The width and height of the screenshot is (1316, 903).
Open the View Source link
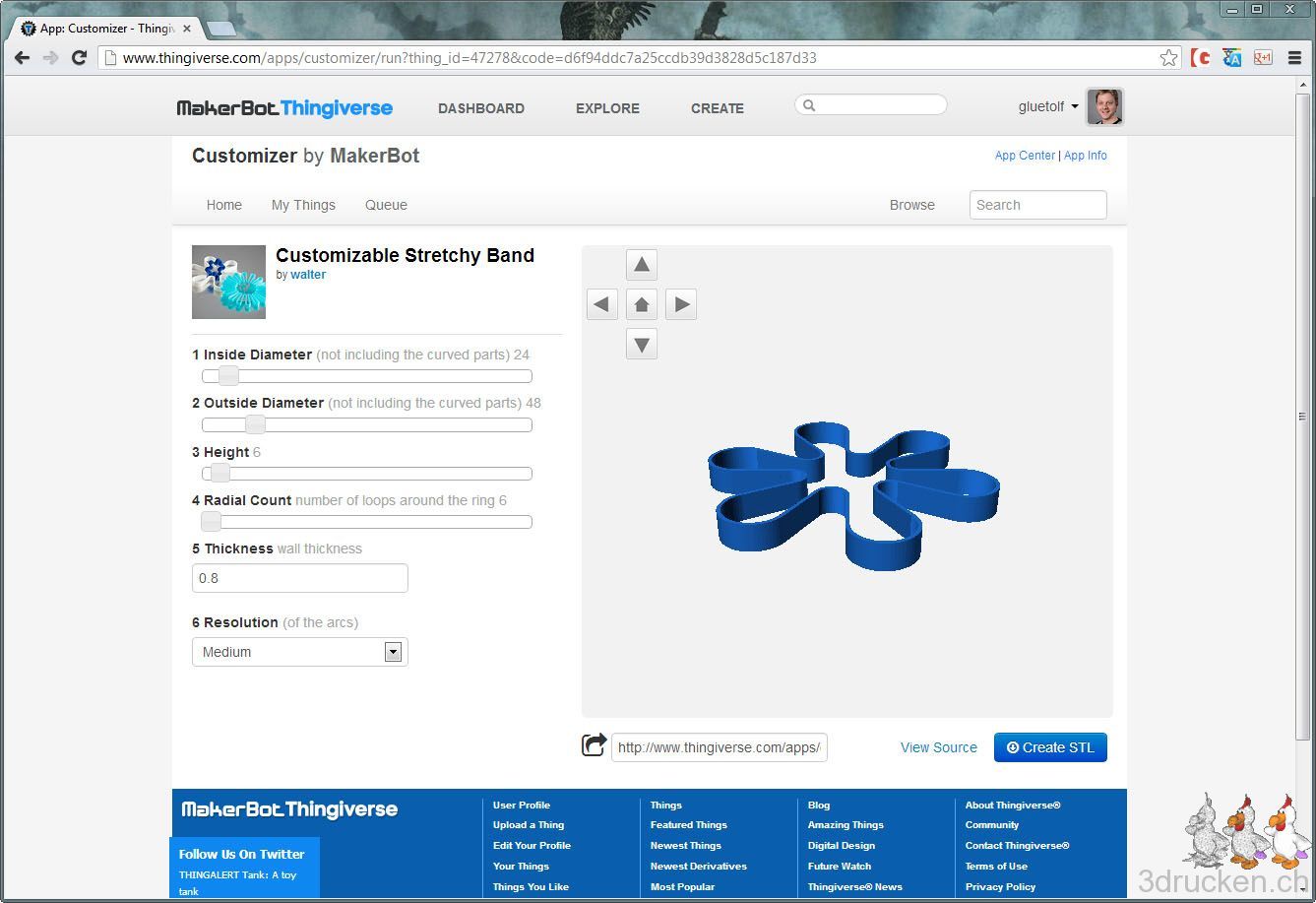939,747
